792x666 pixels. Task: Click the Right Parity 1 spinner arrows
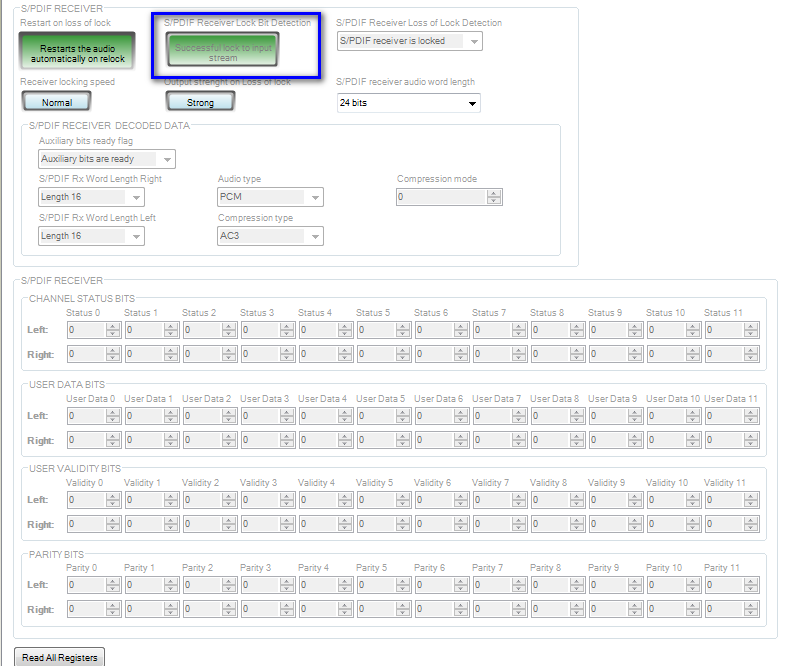coord(171,609)
